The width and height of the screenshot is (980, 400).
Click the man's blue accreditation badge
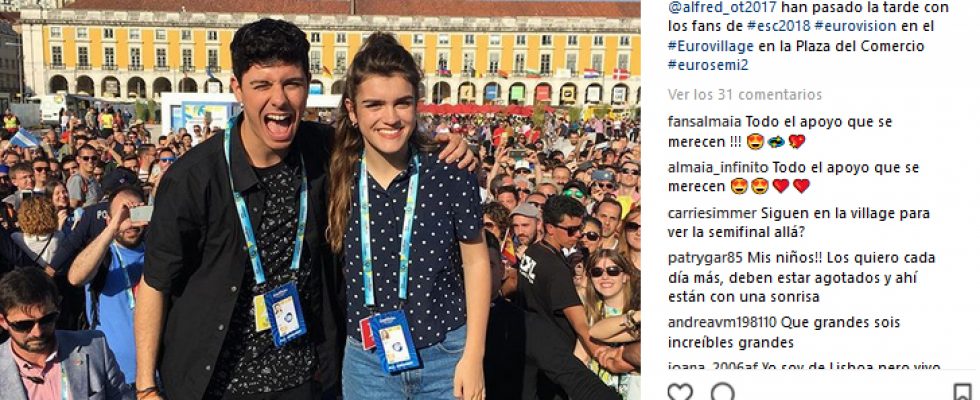coord(285,313)
